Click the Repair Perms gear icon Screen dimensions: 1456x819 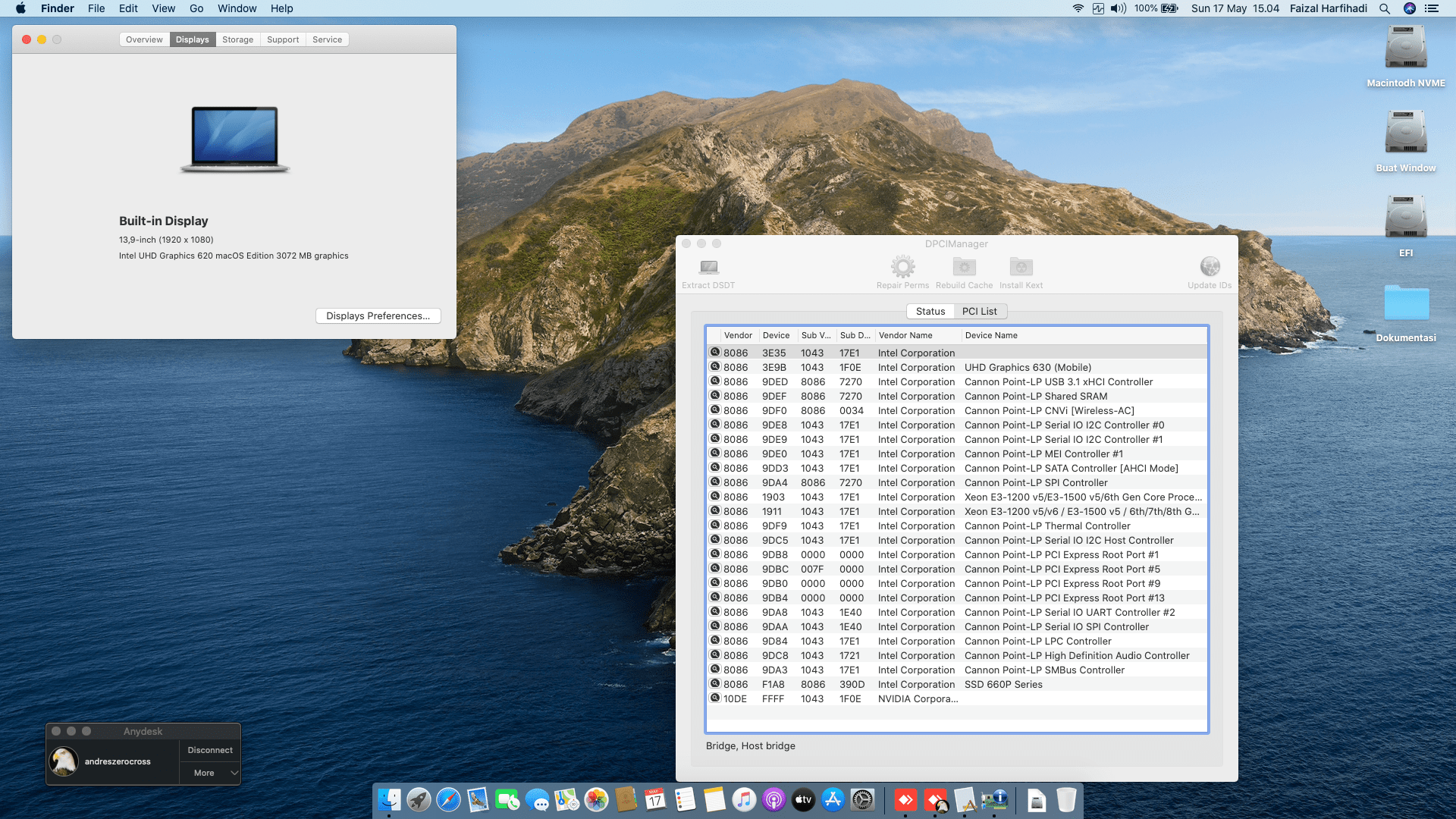(x=902, y=267)
